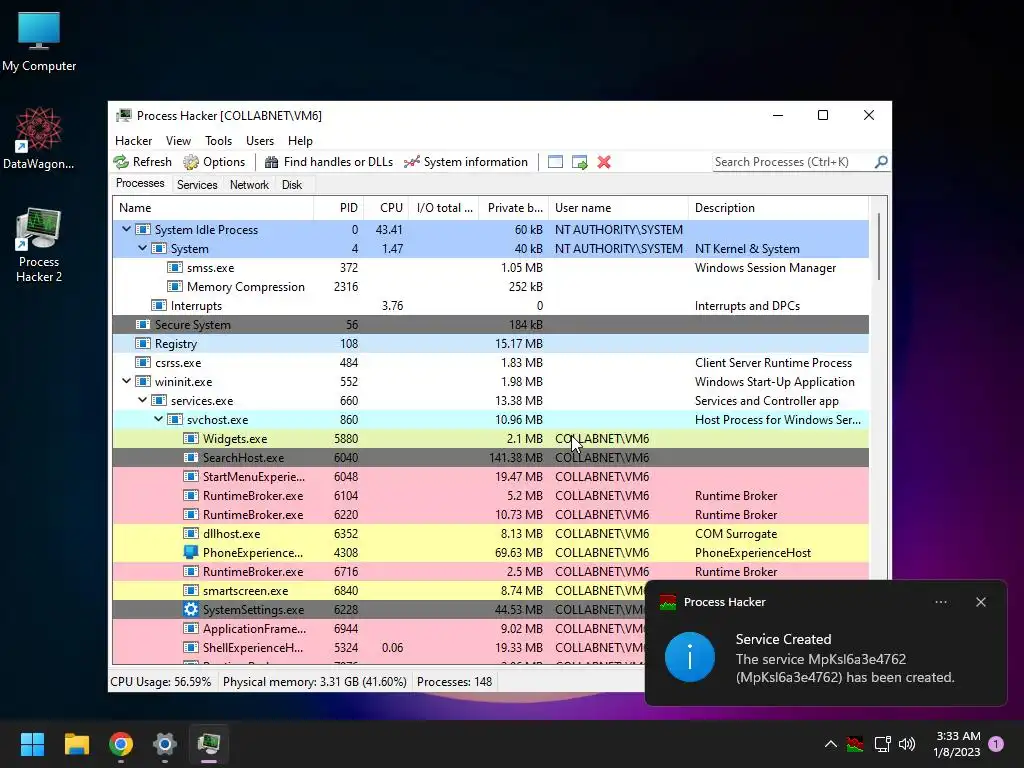
Task: Click the Search Processes input field
Action: (x=793, y=162)
